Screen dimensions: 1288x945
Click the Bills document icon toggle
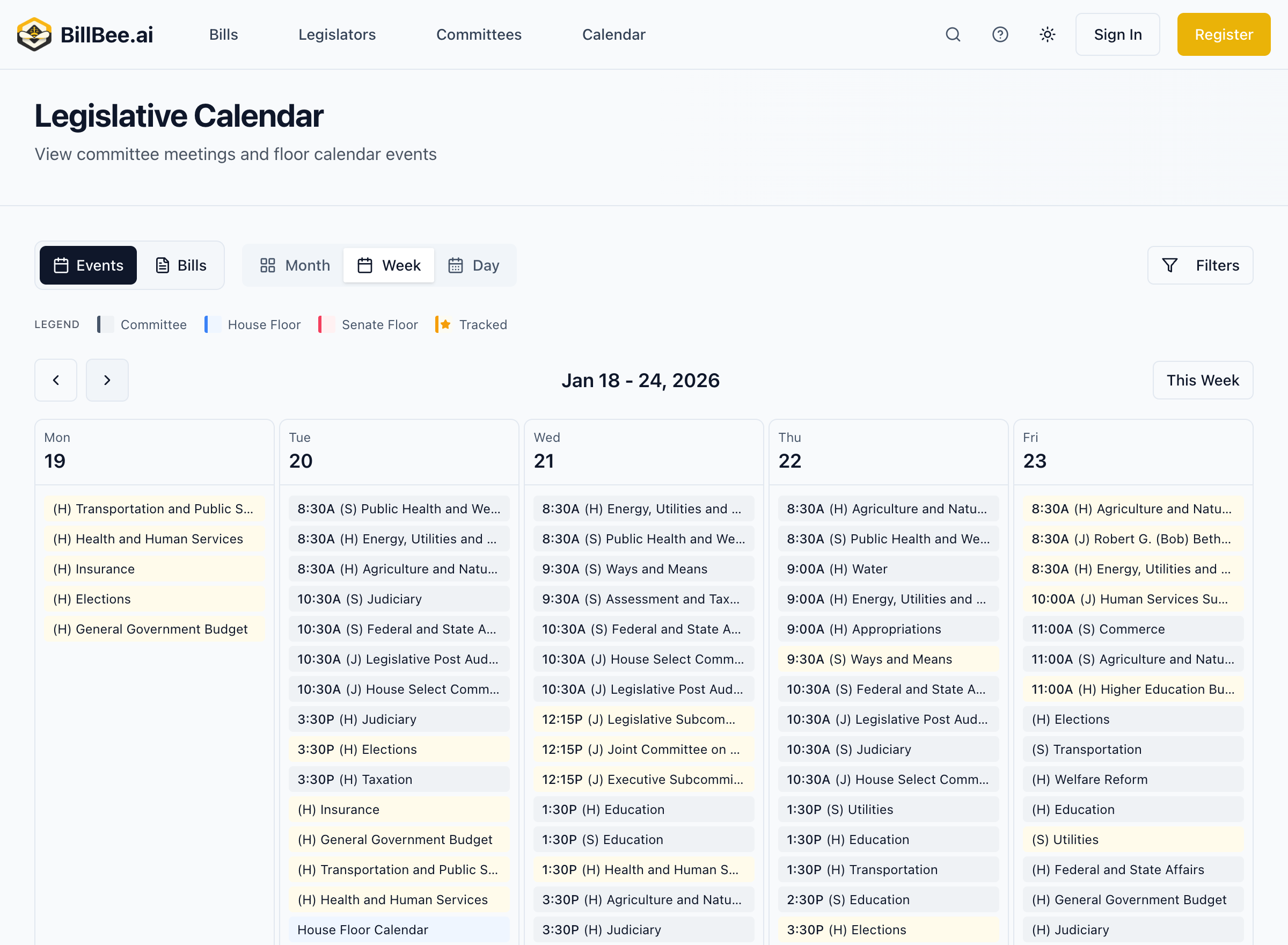tap(163, 265)
